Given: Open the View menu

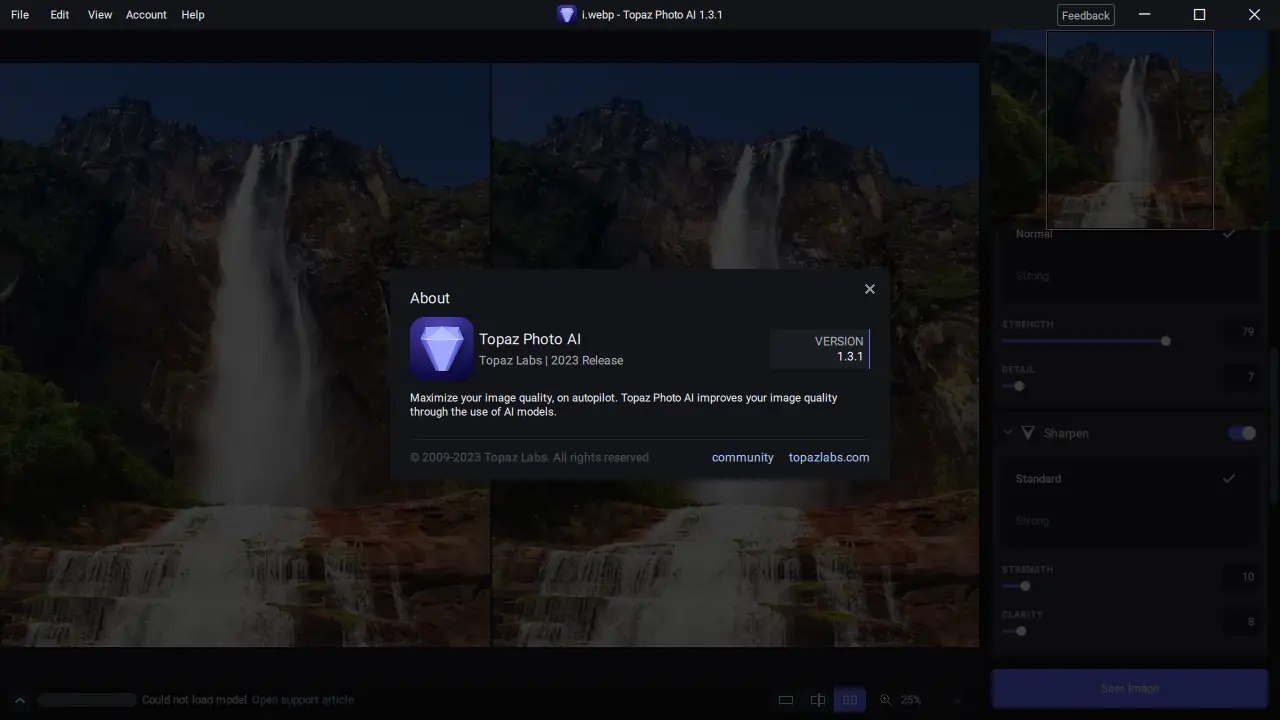Looking at the screenshot, I should click(100, 15).
